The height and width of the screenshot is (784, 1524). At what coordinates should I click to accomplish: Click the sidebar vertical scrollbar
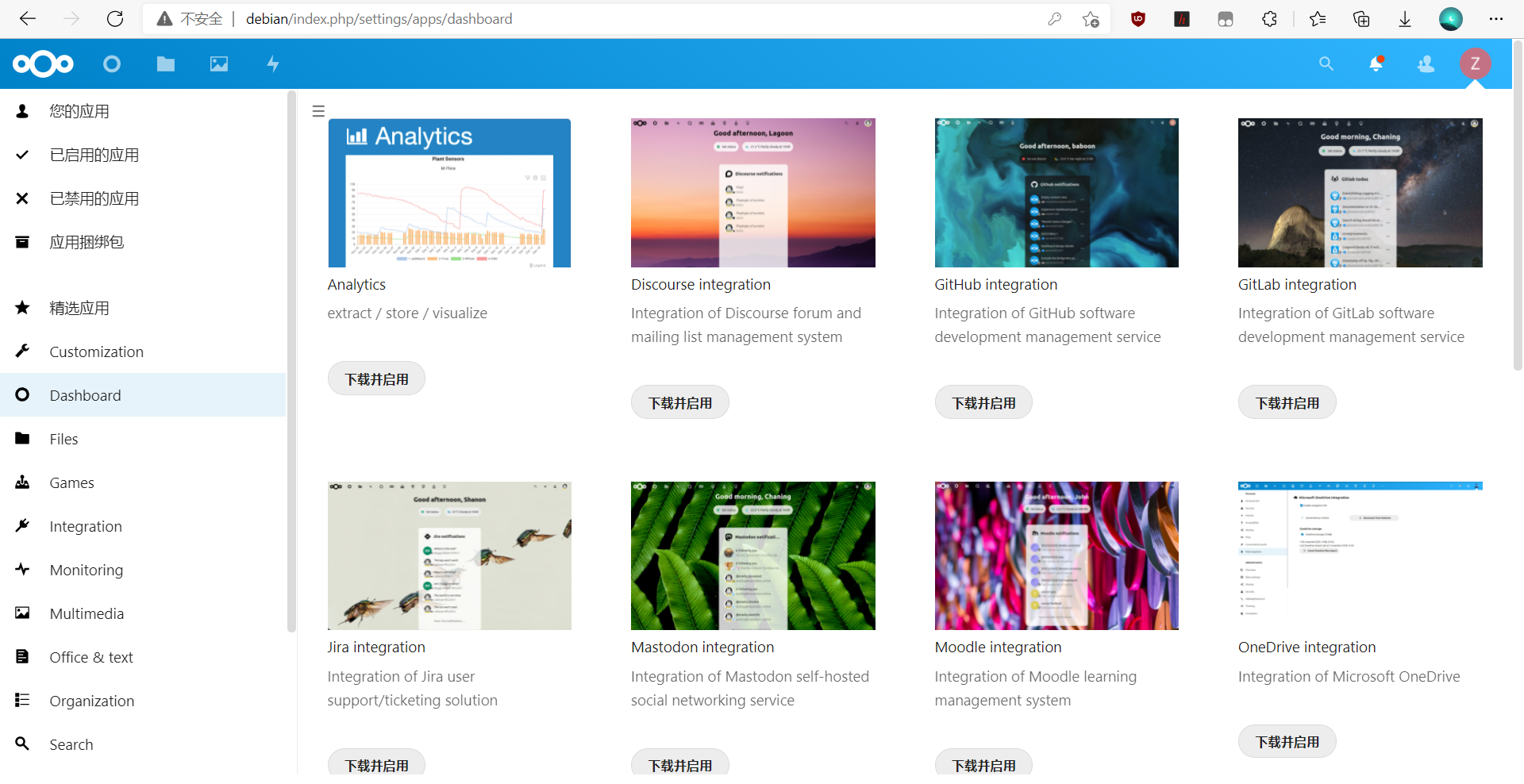tap(291, 361)
